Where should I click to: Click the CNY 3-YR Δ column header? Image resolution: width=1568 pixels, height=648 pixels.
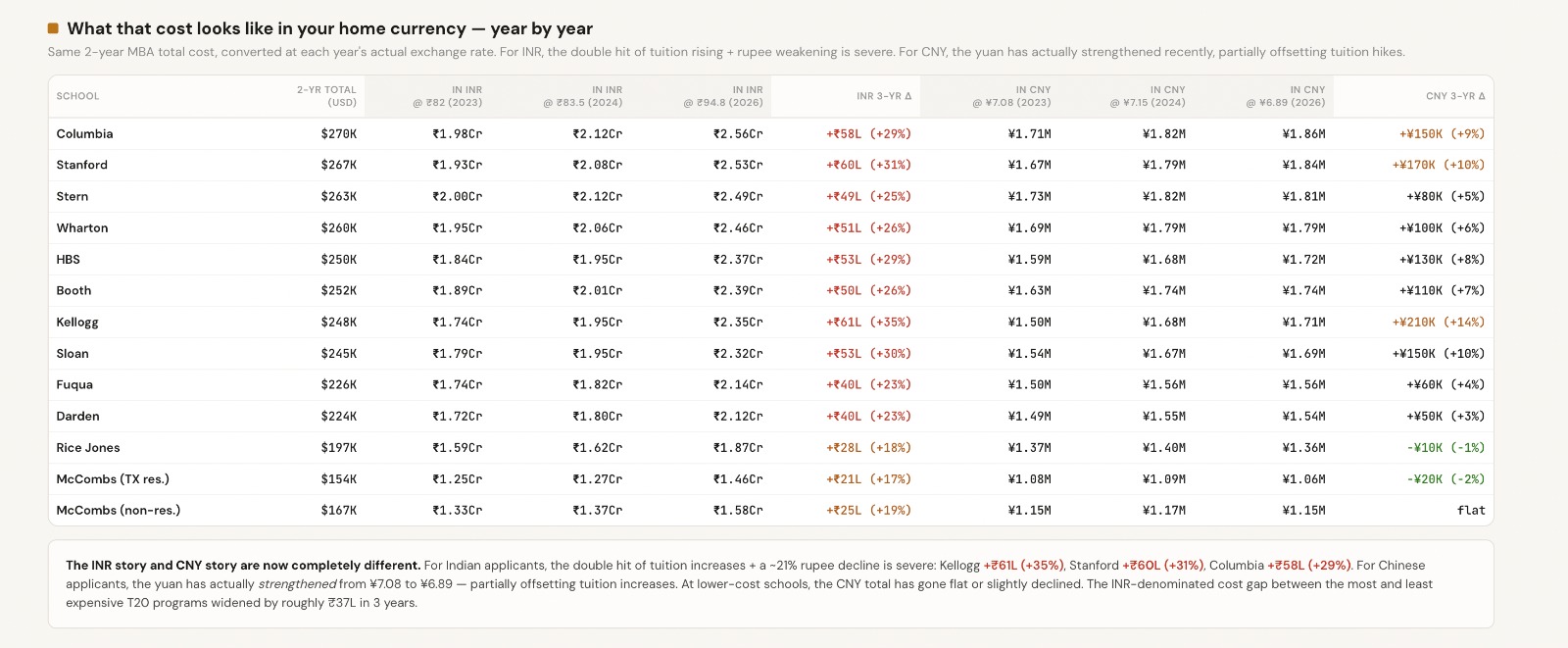pos(1454,96)
